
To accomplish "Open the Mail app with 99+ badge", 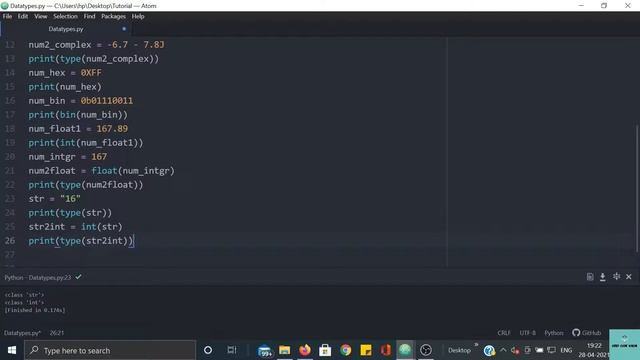I will coord(265,350).
